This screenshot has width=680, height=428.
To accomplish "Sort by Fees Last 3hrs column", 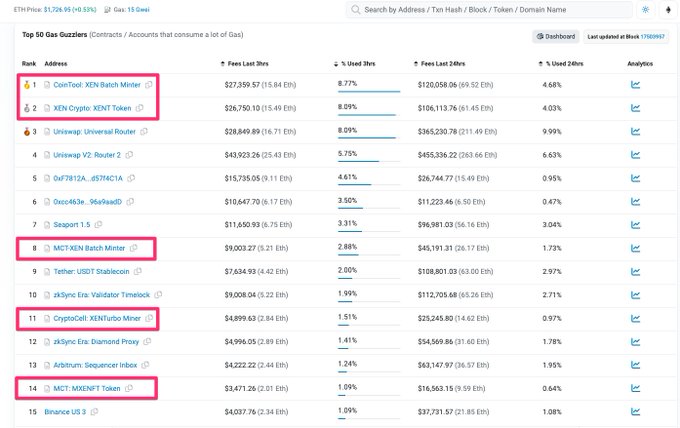I will pos(244,64).
